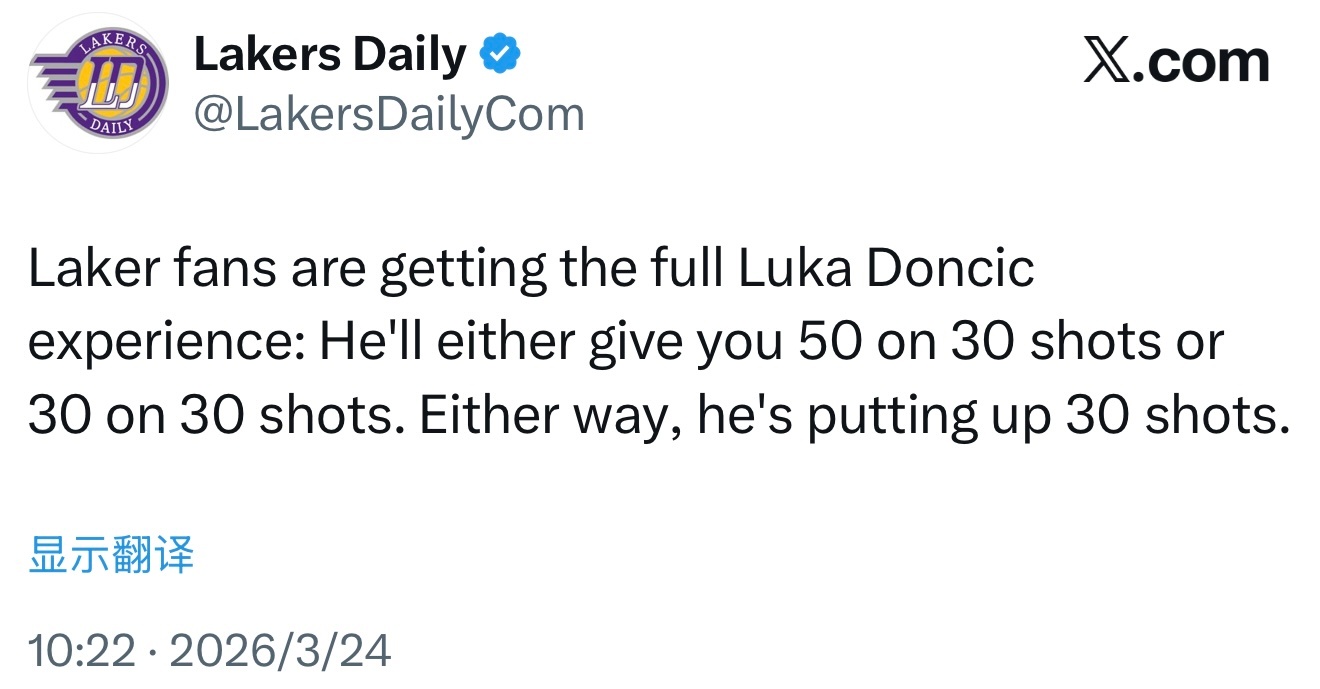The width and height of the screenshot is (1320, 689).
Task: Click the word "getting" in the first line
Action: pos(463,270)
